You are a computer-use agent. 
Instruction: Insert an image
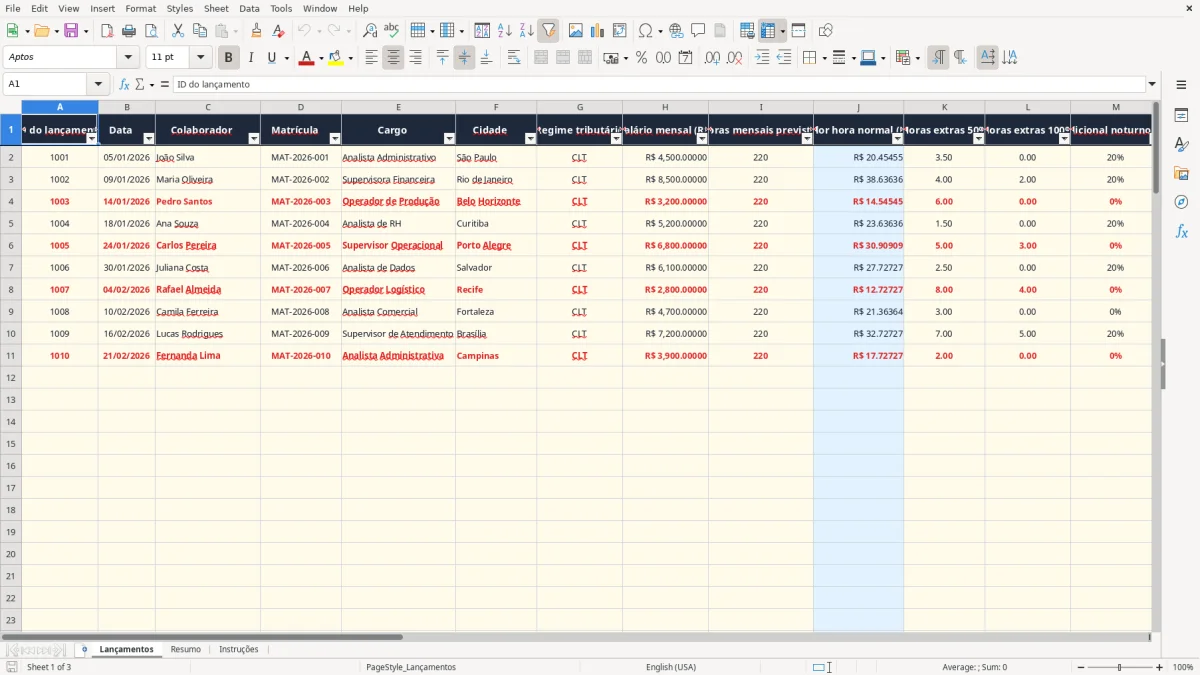(576, 31)
